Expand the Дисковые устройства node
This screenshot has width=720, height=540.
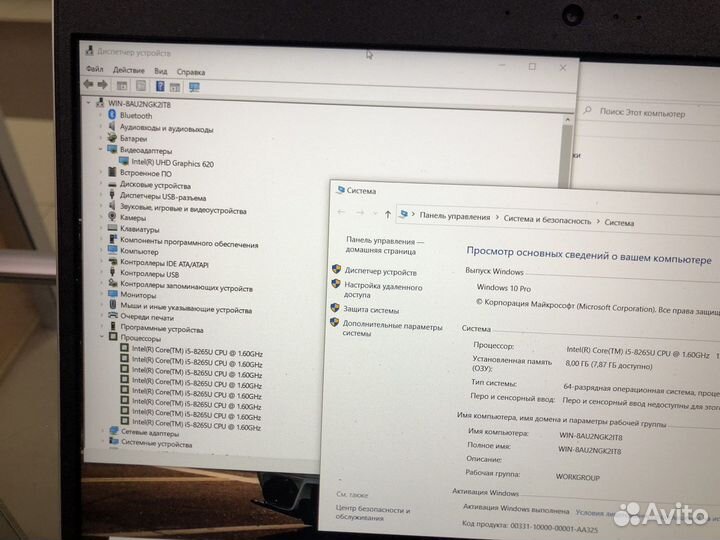(x=102, y=184)
